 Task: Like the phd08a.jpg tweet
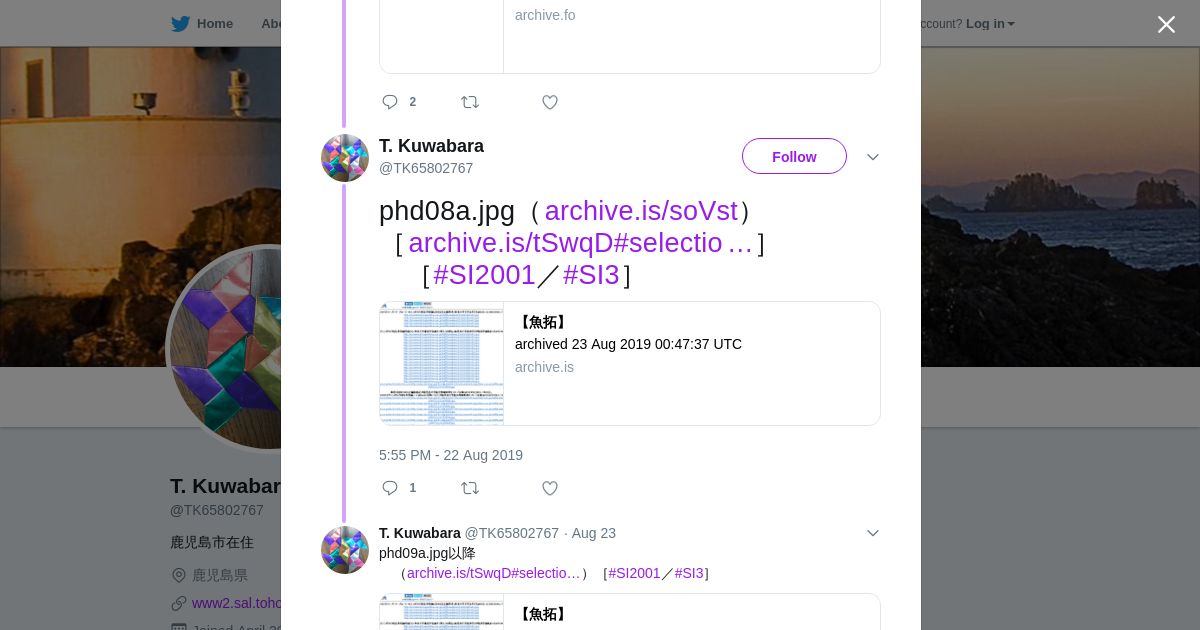pos(550,488)
